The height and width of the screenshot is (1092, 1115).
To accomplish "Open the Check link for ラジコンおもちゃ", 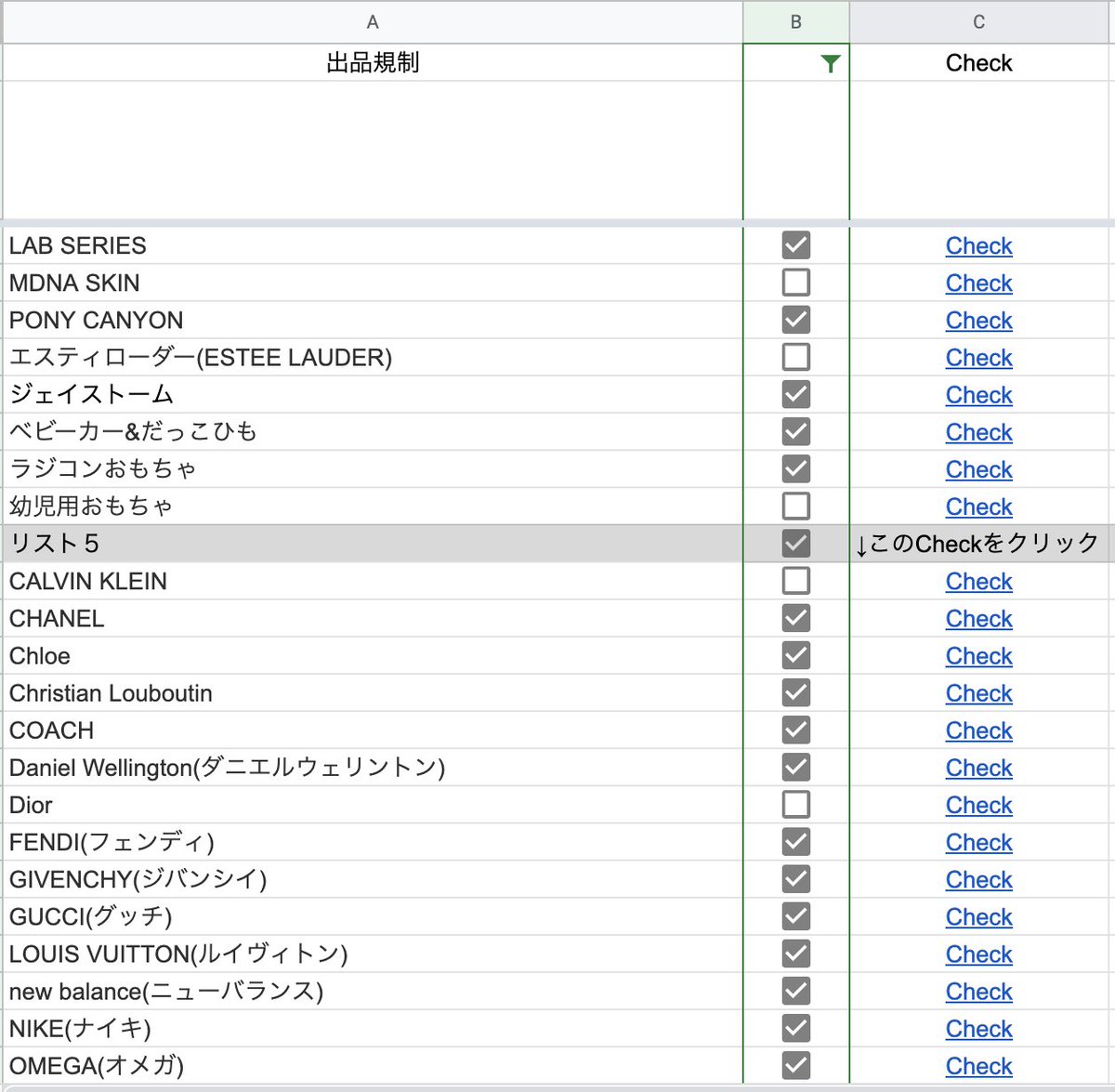I will coord(978,469).
